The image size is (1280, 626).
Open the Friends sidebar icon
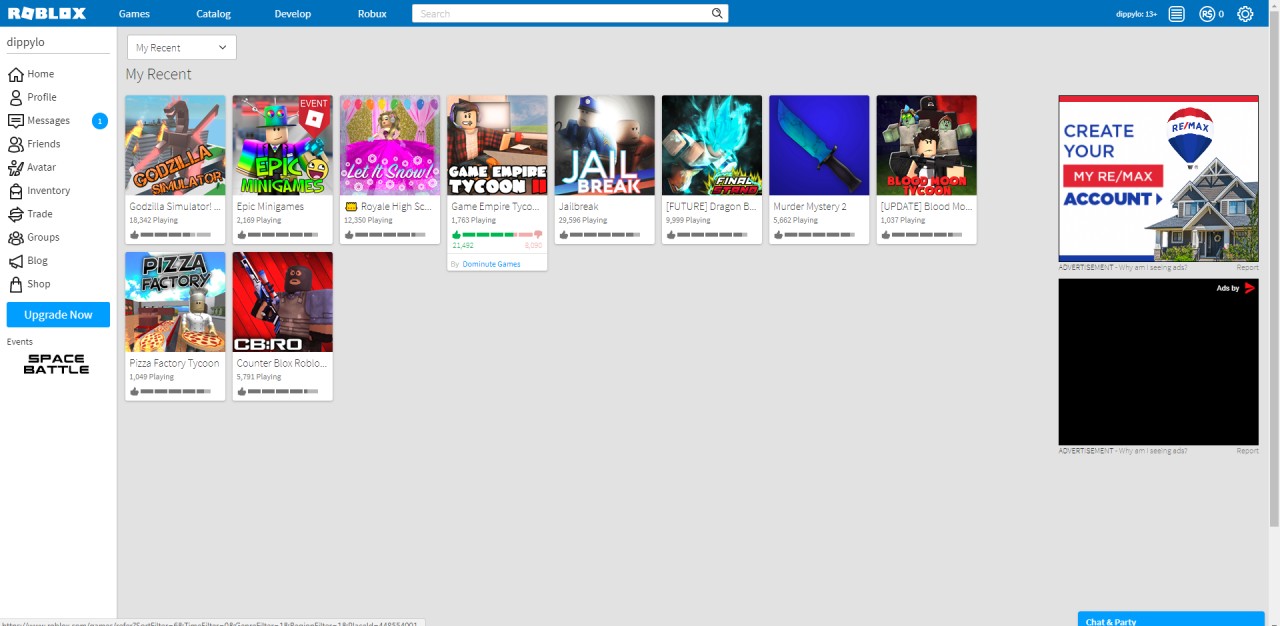(x=15, y=144)
